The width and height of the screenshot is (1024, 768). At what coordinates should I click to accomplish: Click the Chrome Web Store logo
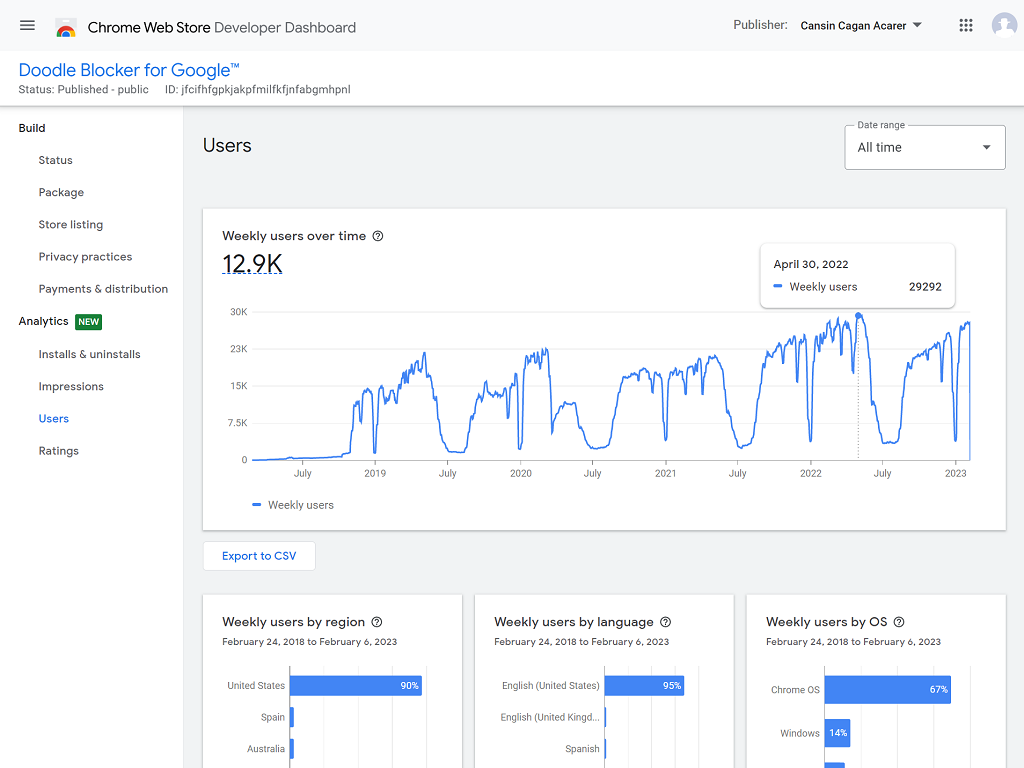pos(66,27)
